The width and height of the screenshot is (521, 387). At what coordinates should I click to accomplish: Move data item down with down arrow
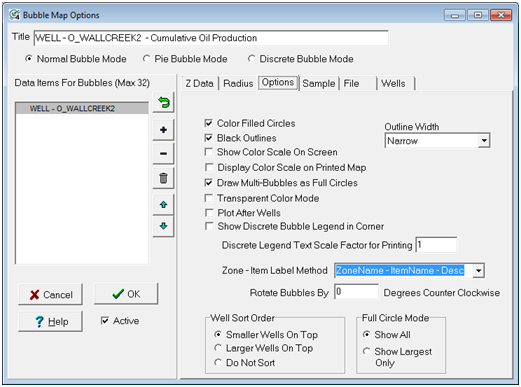(x=163, y=226)
